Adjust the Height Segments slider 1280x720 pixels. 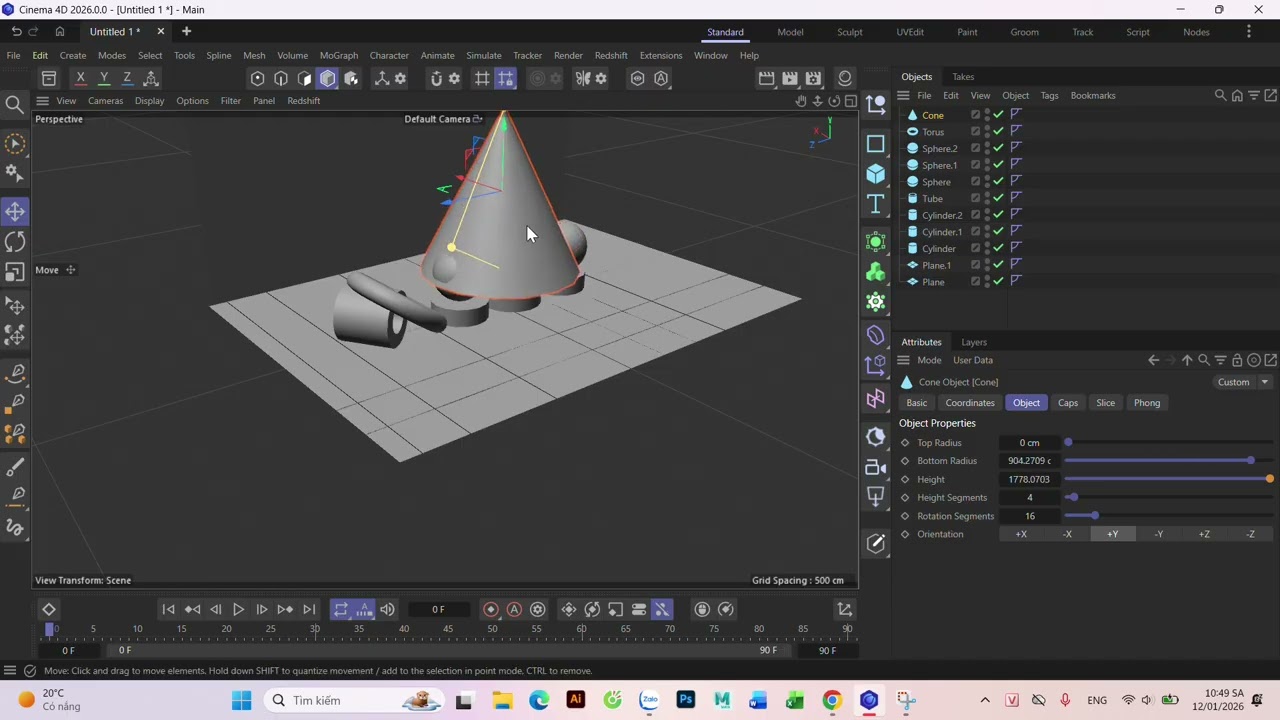click(1168, 498)
